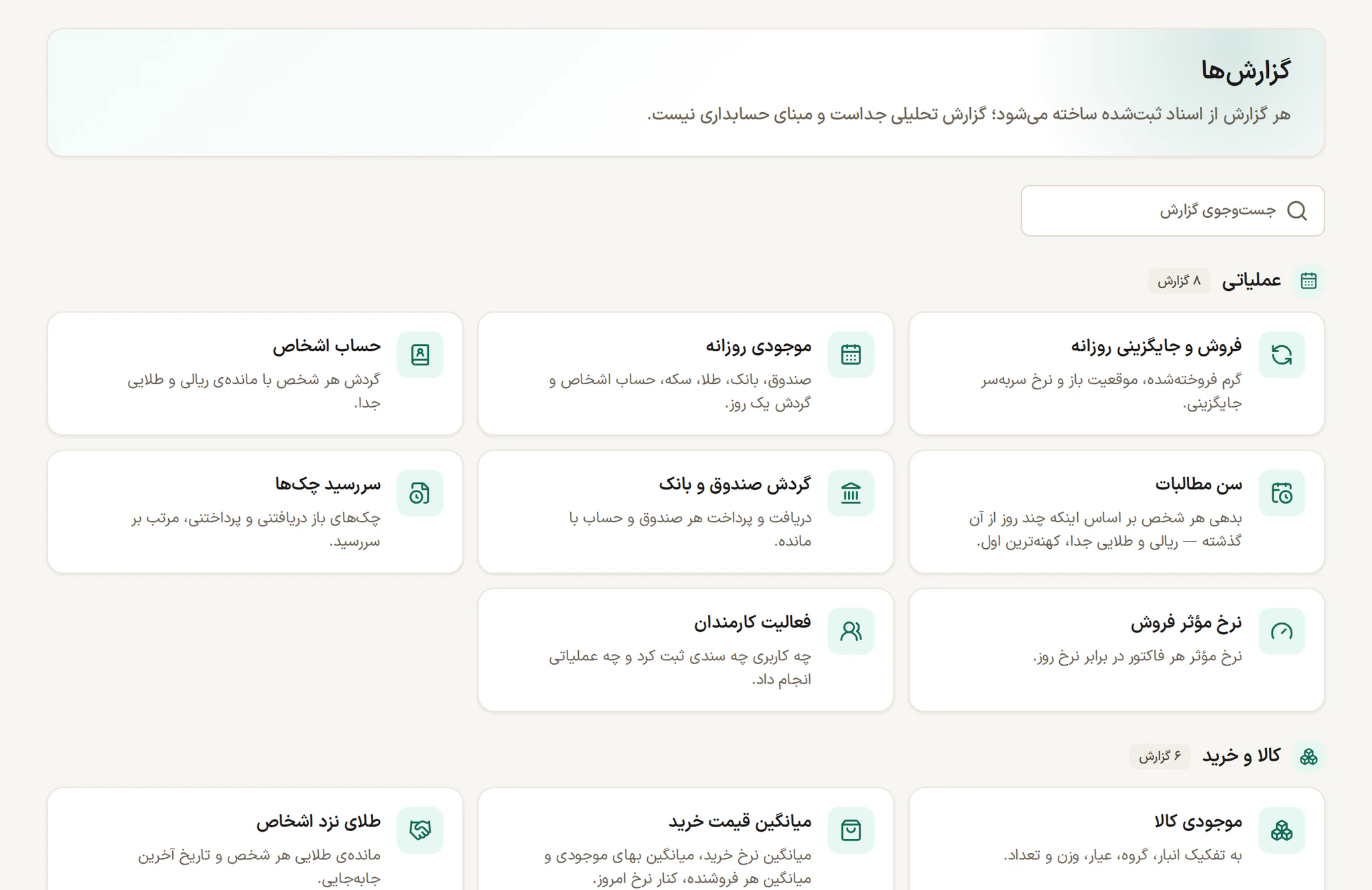Click the calendar icon on موجودی روزانه card
The height and width of the screenshot is (890, 1372).
(851, 355)
